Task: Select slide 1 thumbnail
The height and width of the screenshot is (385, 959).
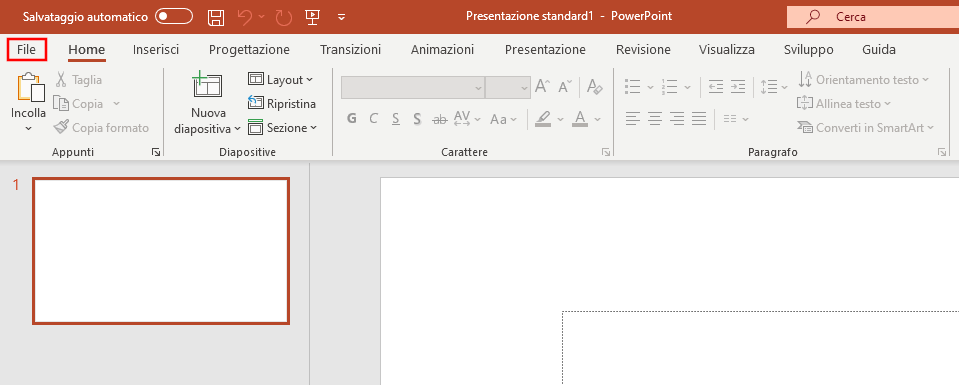Action: point(161,251)
